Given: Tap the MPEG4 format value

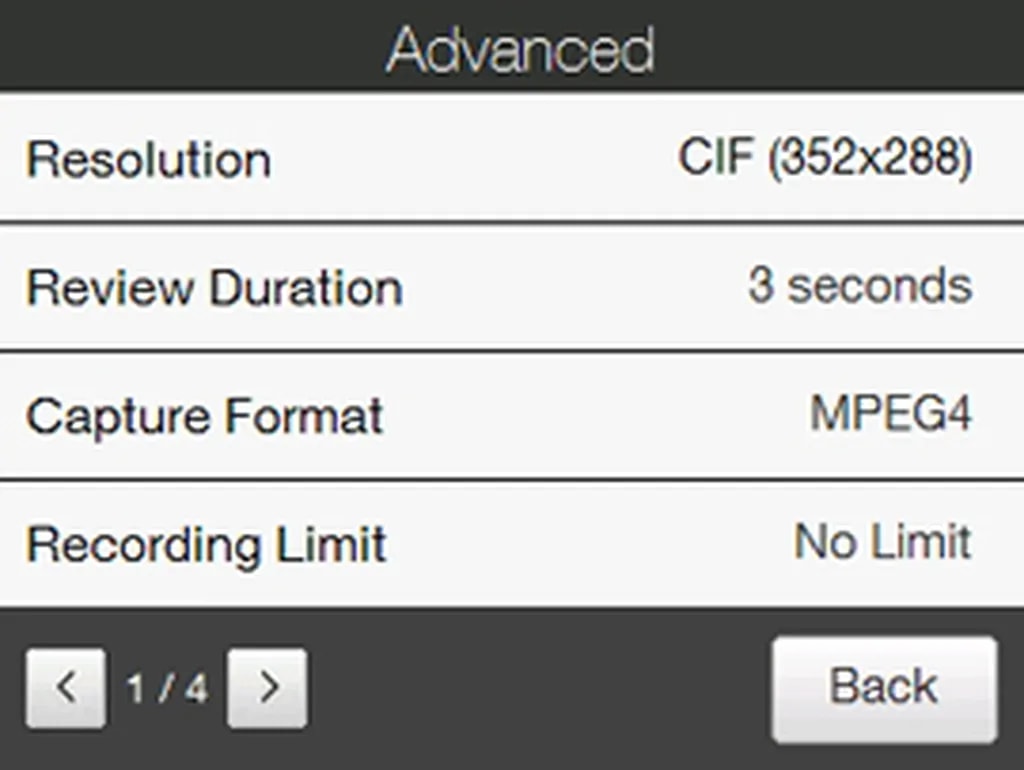Looking at the screenshot, I should (890, 415).
